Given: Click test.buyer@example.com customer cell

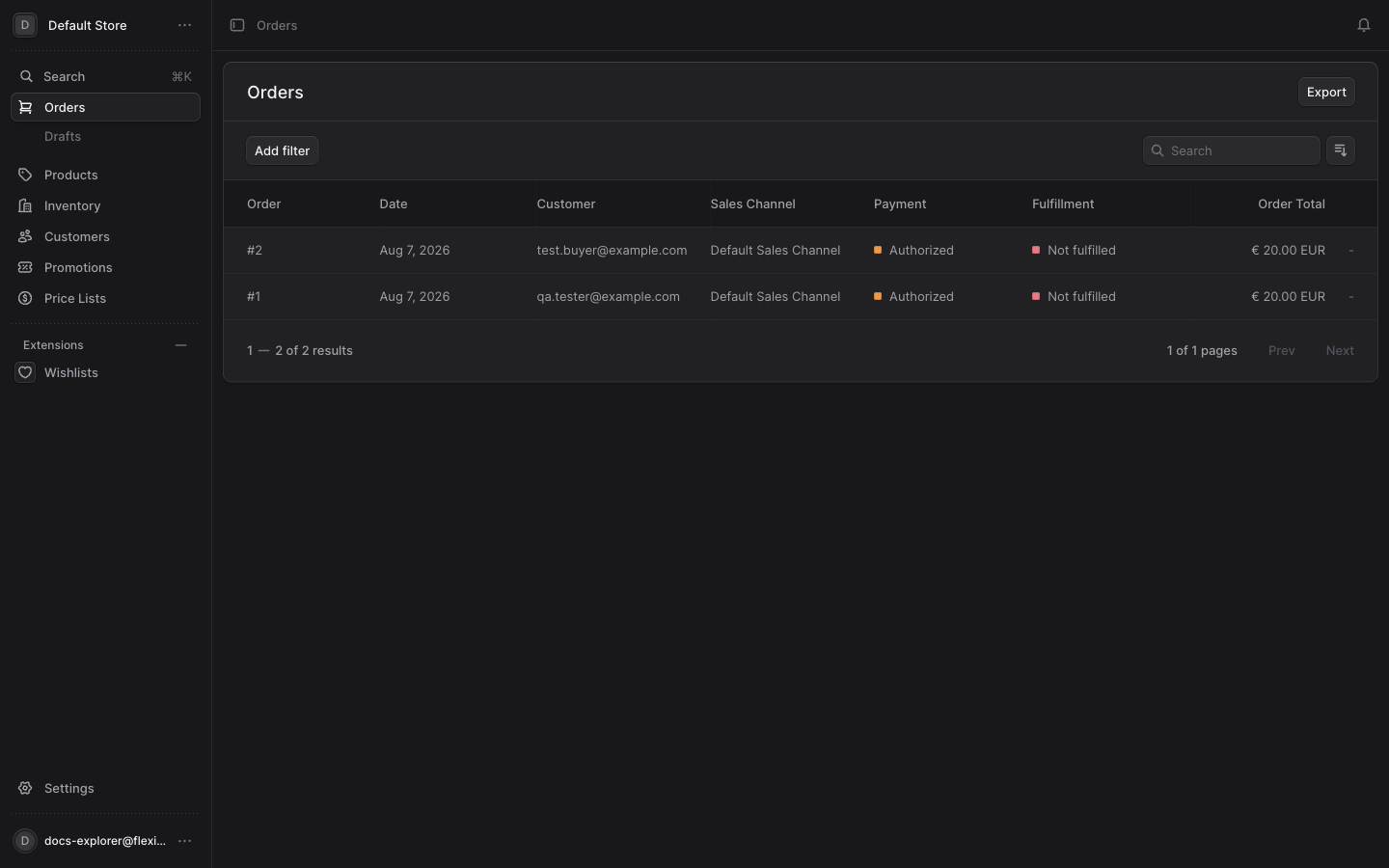Looking at the screenshot, I should tap(612, 250).
